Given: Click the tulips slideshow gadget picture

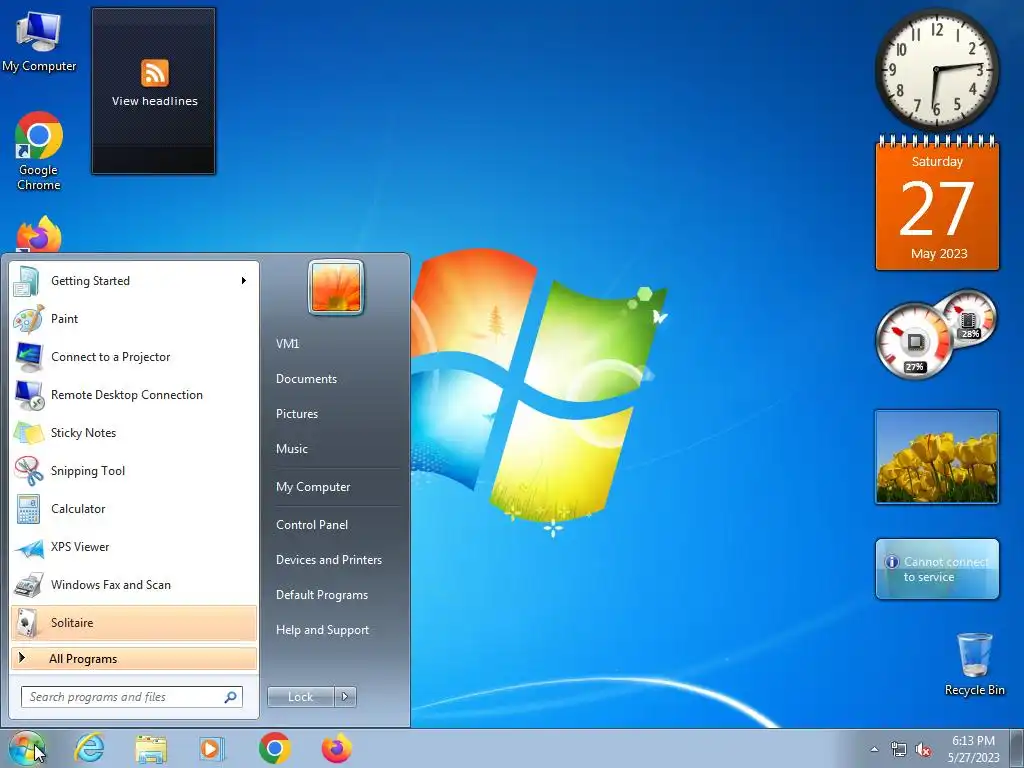Looking at the screenshot, I should 936,457.
